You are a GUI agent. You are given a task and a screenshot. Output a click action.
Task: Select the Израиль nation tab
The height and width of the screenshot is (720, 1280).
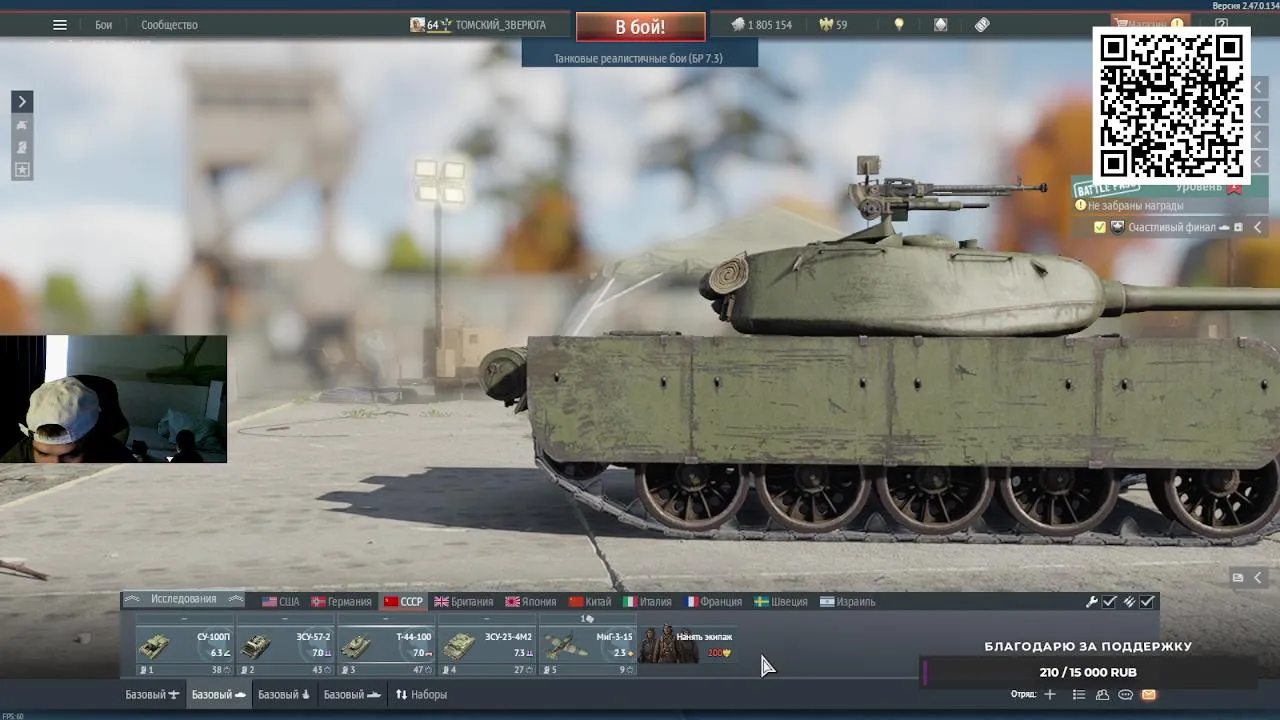click(x=848, y=602)
